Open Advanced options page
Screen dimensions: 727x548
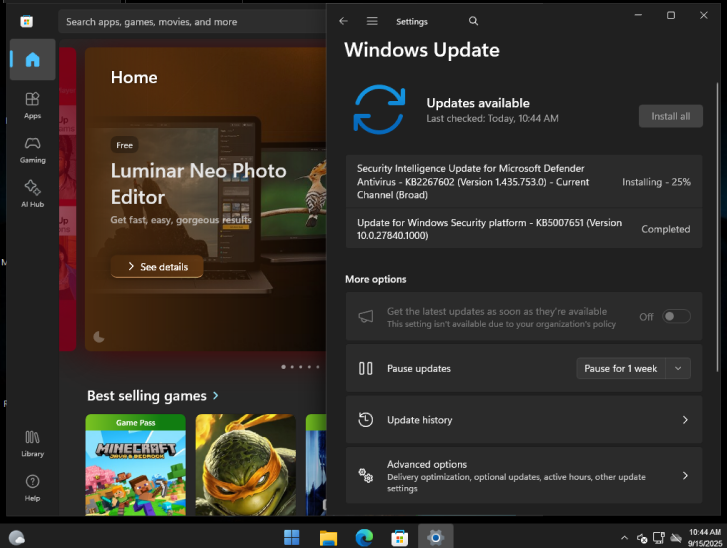[524, 475]
